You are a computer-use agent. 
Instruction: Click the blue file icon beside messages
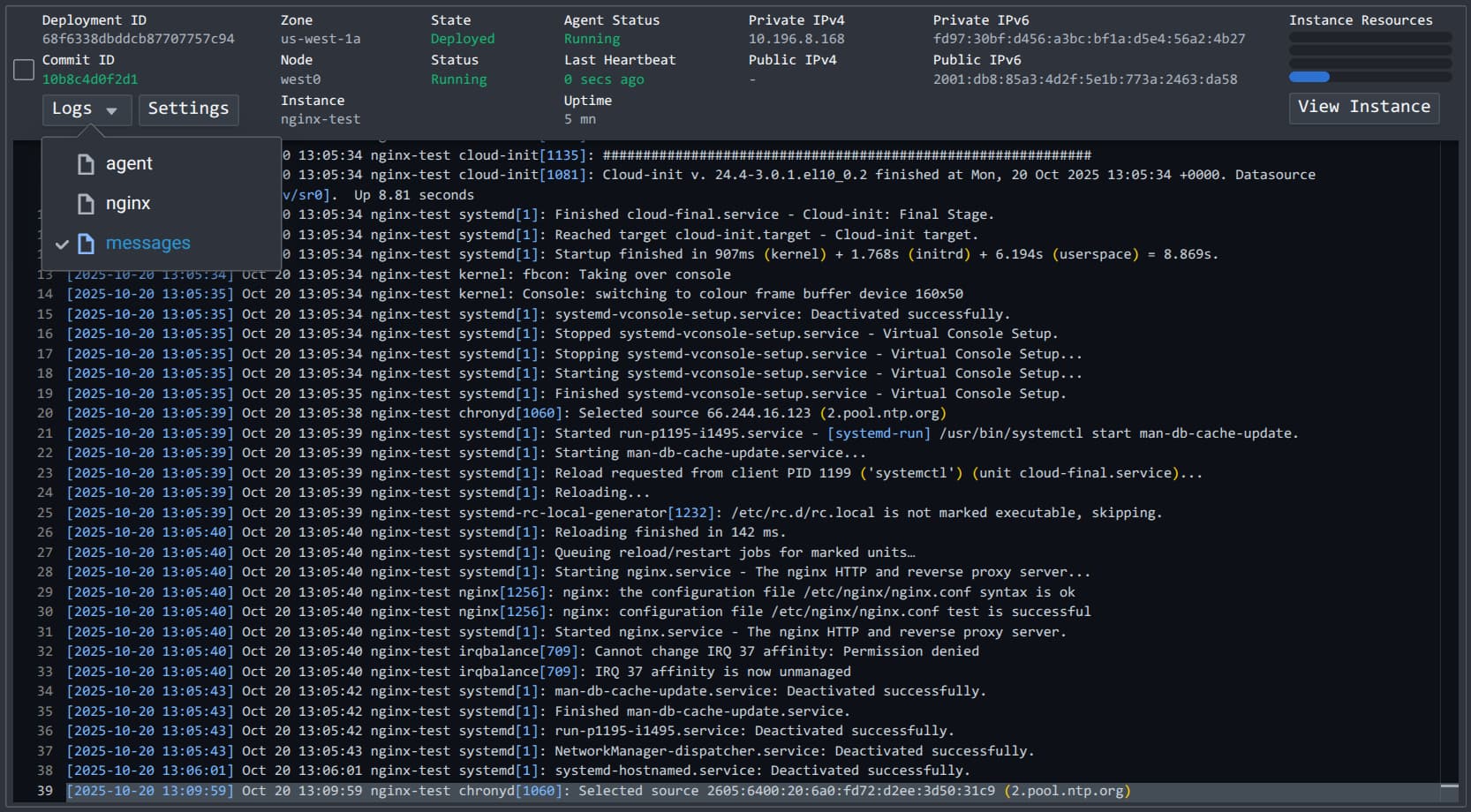[x=86, y=244]
